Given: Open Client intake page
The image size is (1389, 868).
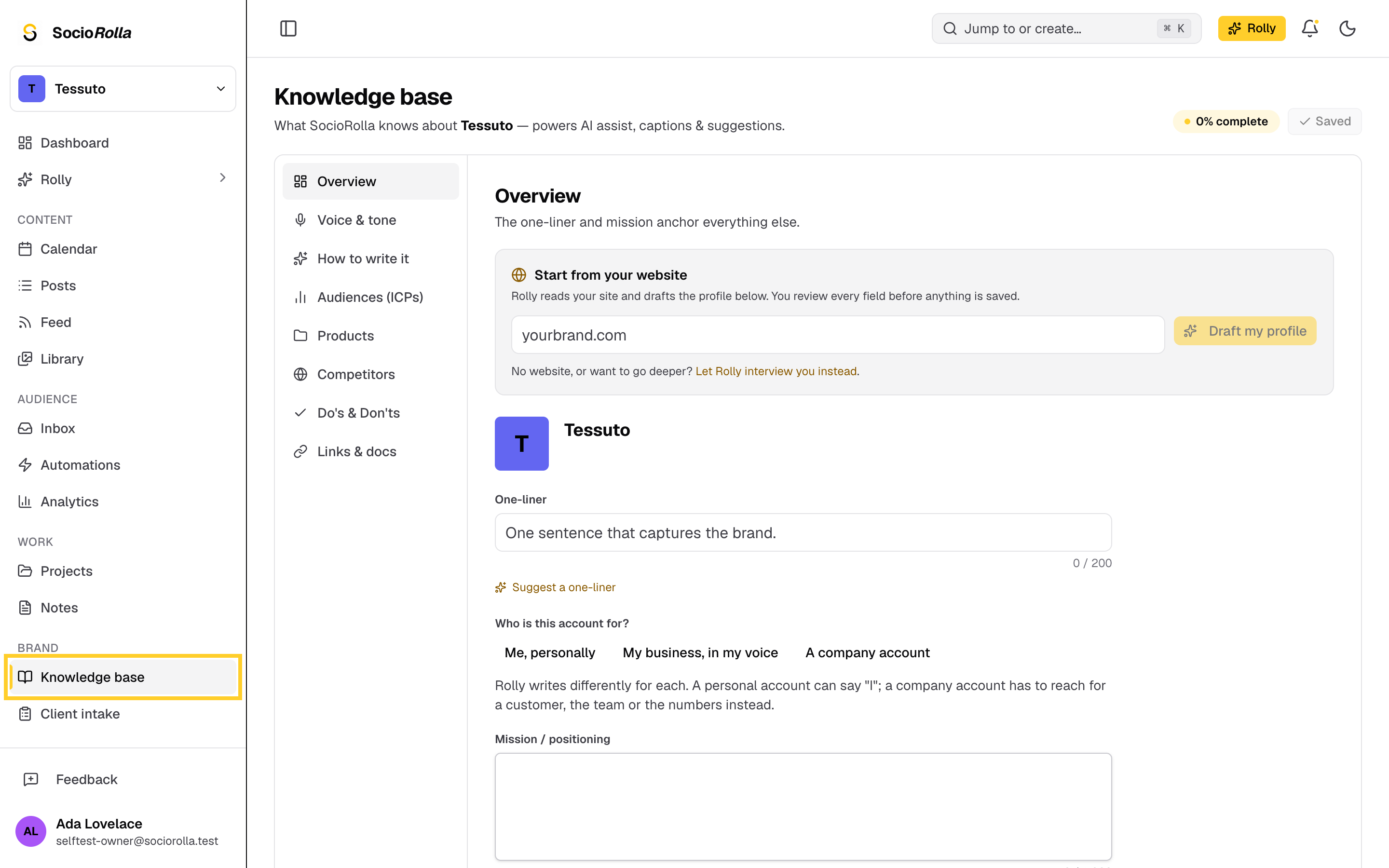Looking at the screenshot, I should coord(123,714).
